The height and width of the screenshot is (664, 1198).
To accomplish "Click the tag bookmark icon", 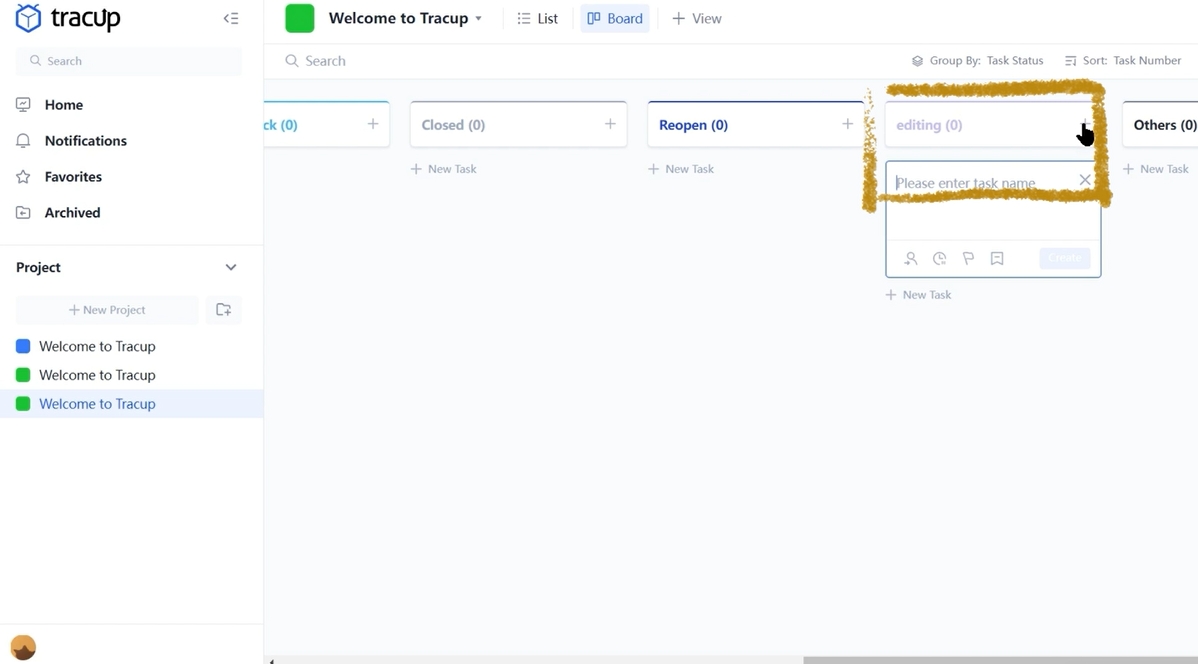I will tap(997, 258).
